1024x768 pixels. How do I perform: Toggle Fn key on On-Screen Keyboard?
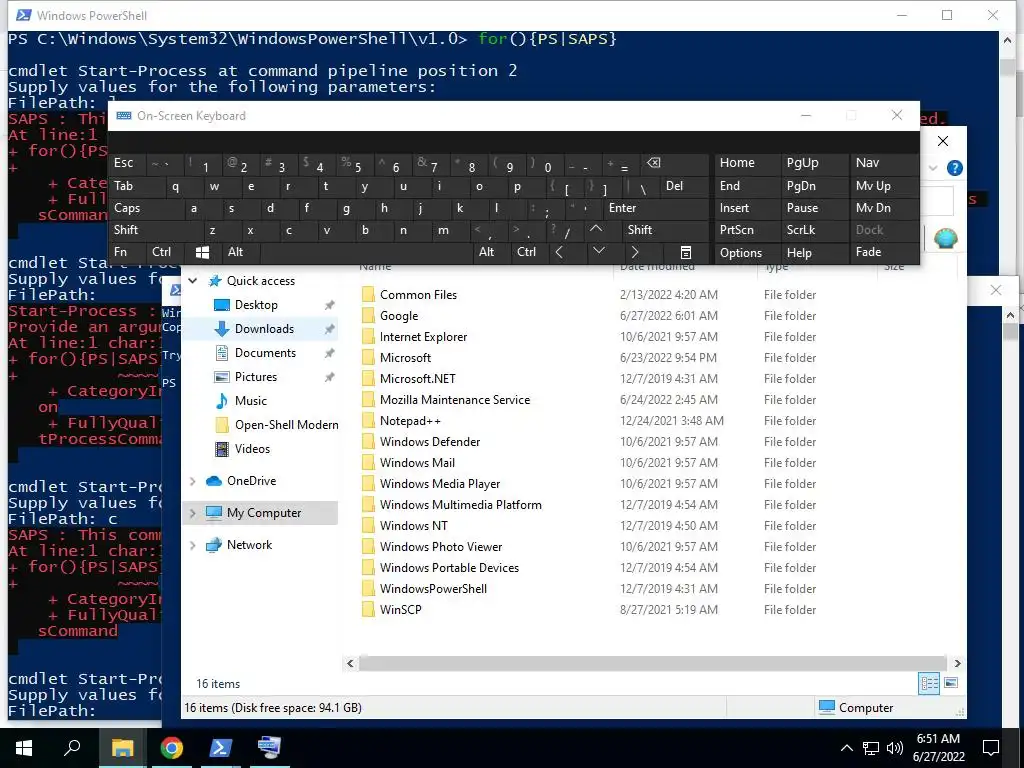pyautogui.click(x=126, y=251)
